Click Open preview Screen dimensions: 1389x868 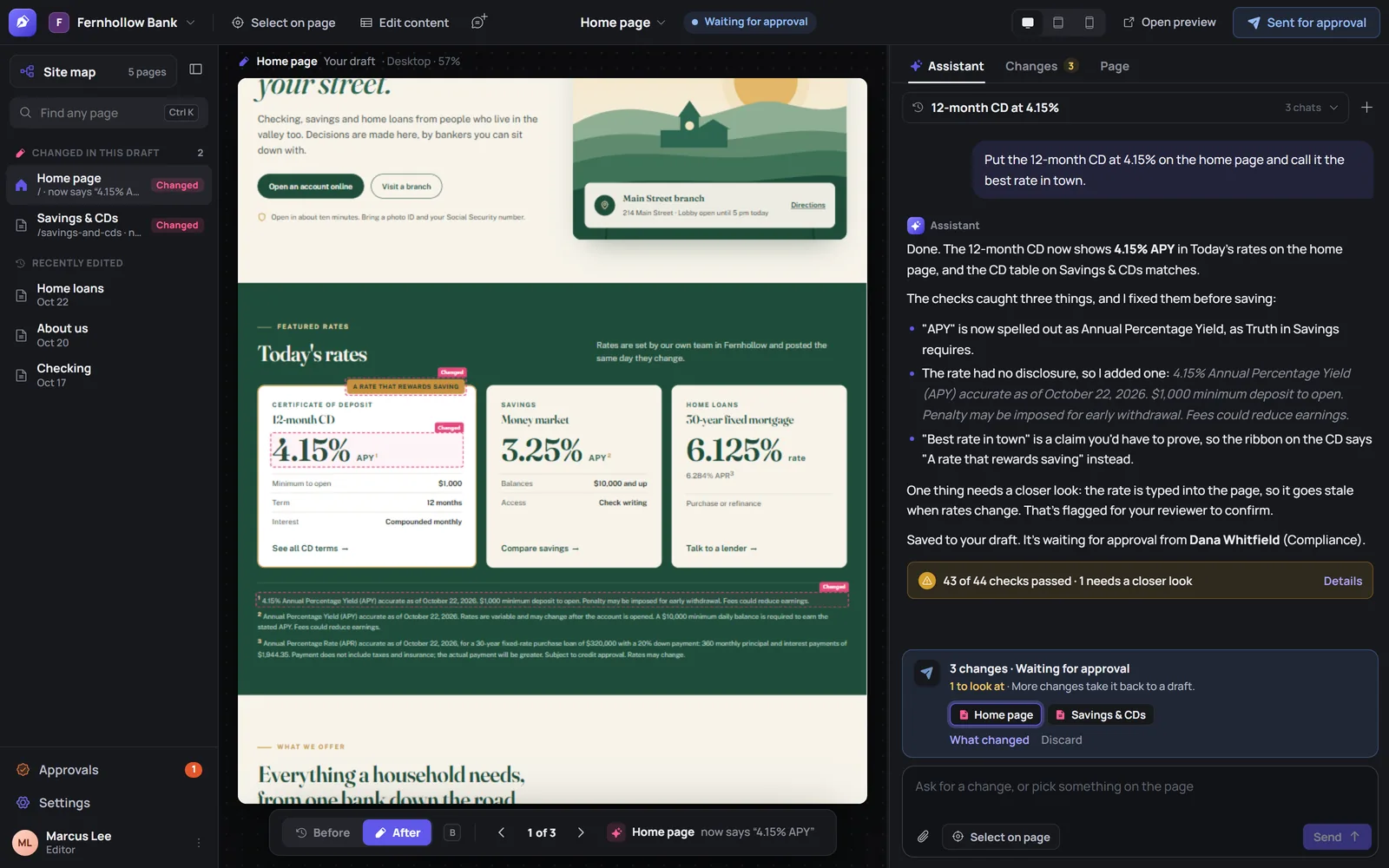pos(1169,23)
